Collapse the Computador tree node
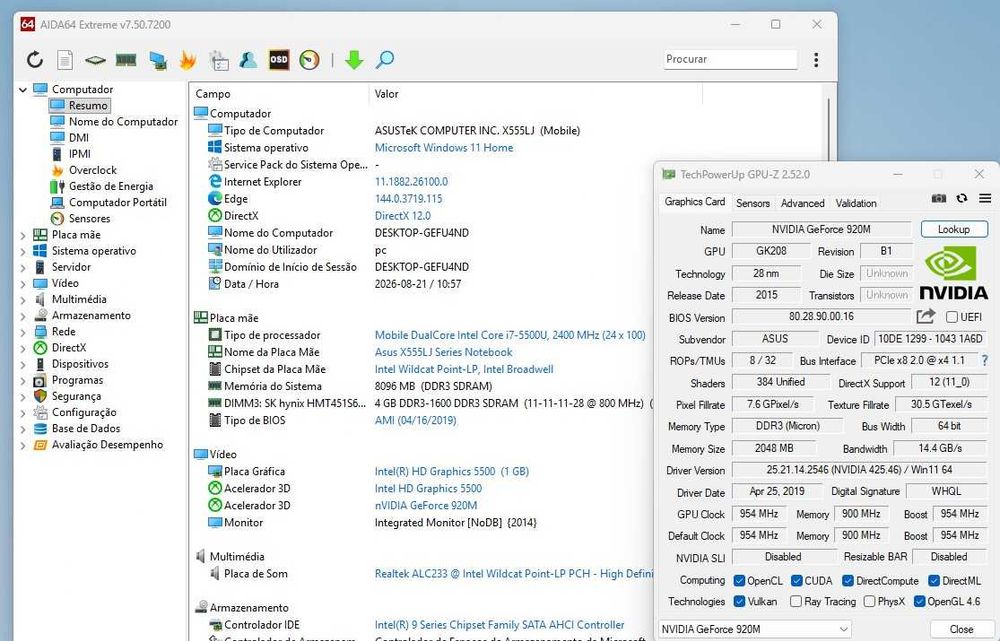The width and height of the screenshot is (1000, 641). [23, 90]
